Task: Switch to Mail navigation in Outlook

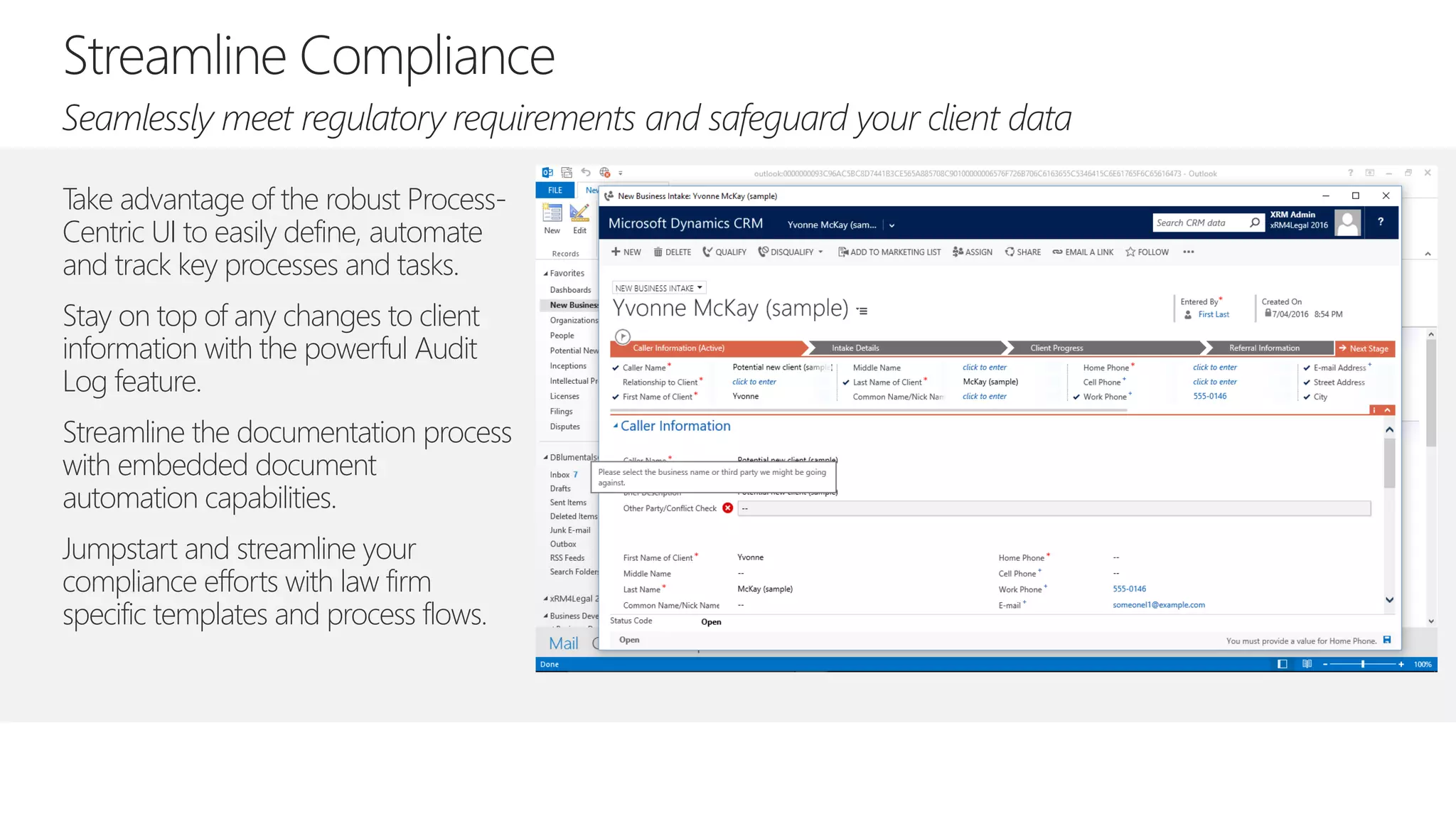Action: (x=564, y=643)
